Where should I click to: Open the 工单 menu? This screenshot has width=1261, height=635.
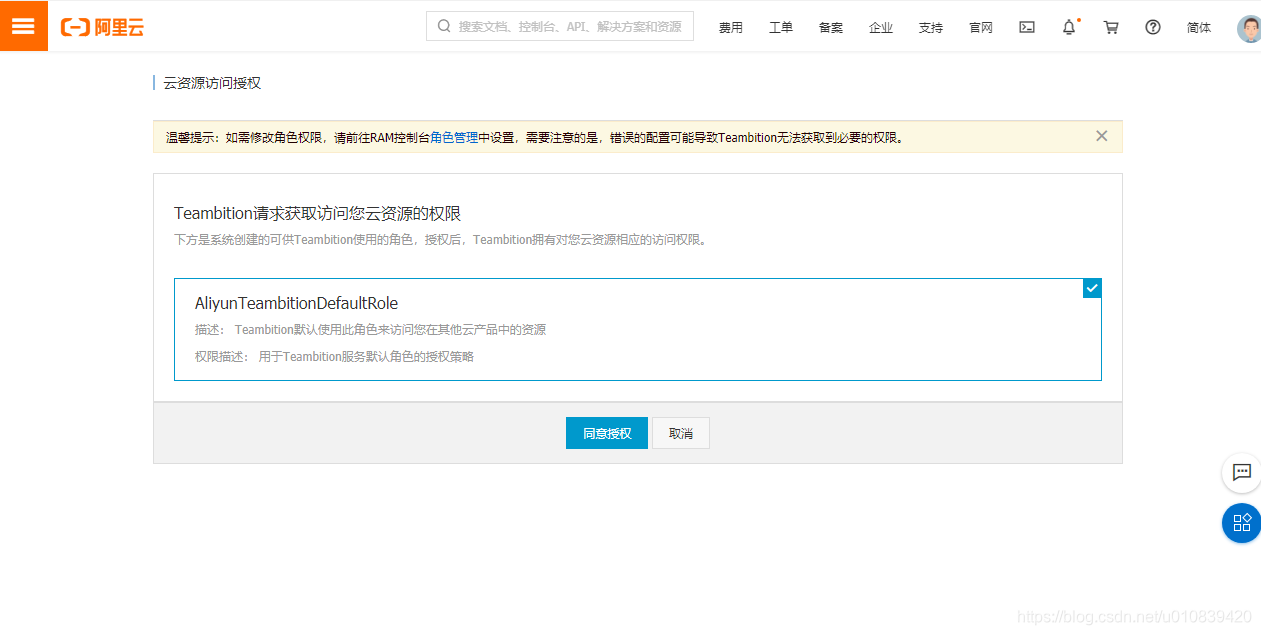pyautogui.click(x=781, y=28)
